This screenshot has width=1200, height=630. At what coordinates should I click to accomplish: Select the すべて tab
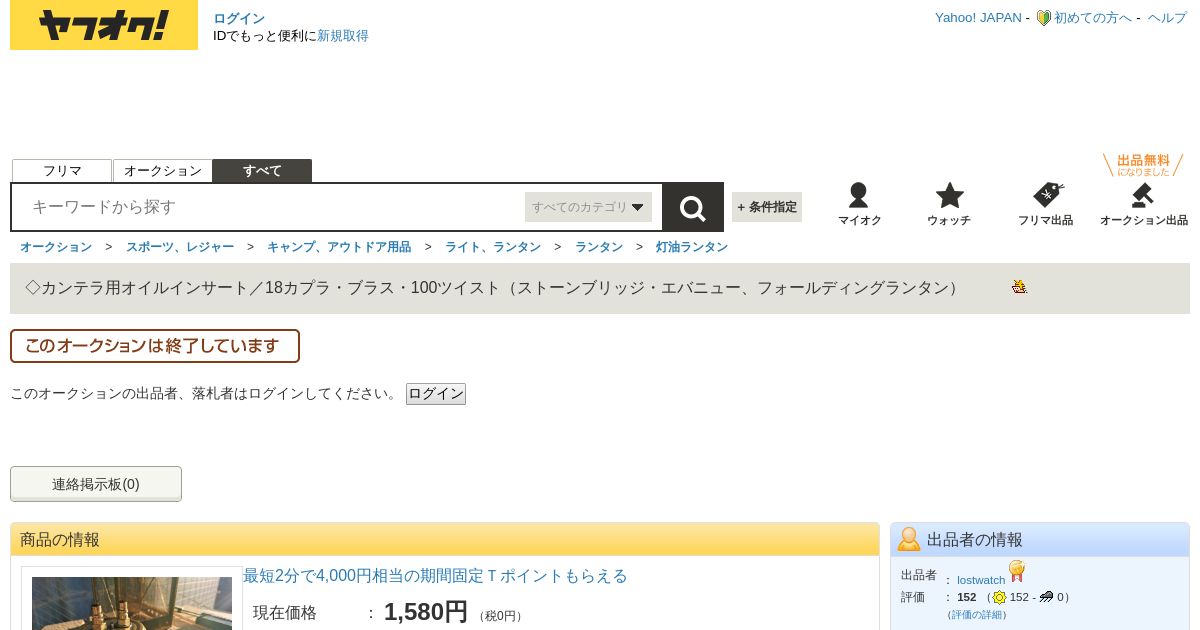pos(262,171)
